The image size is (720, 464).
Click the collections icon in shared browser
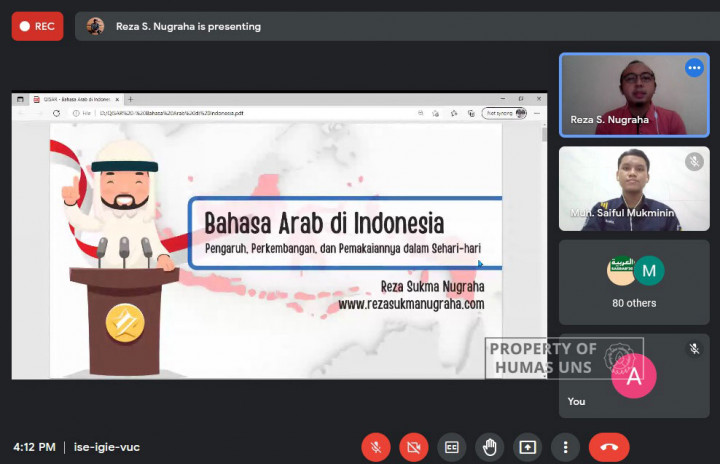(x=471, y=113)
